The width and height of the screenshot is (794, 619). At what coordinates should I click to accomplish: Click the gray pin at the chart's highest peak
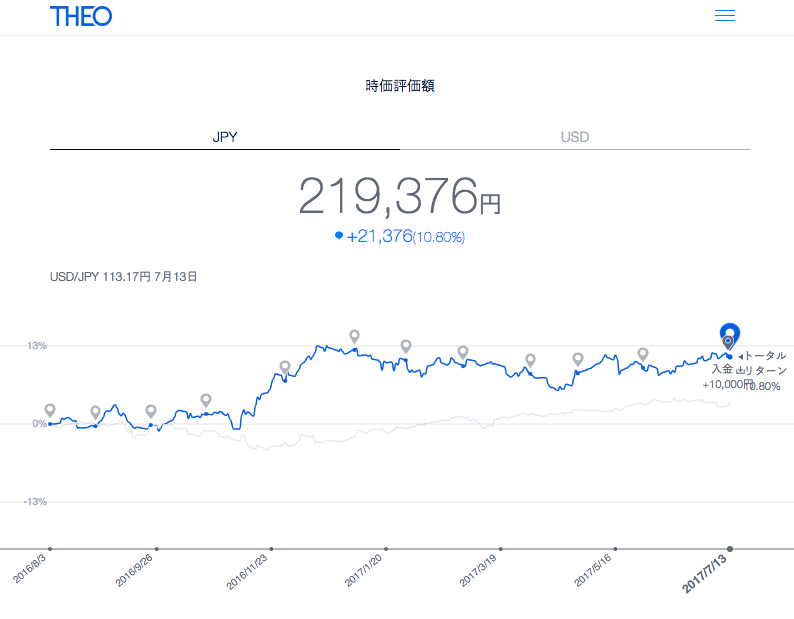coord(354,337)
